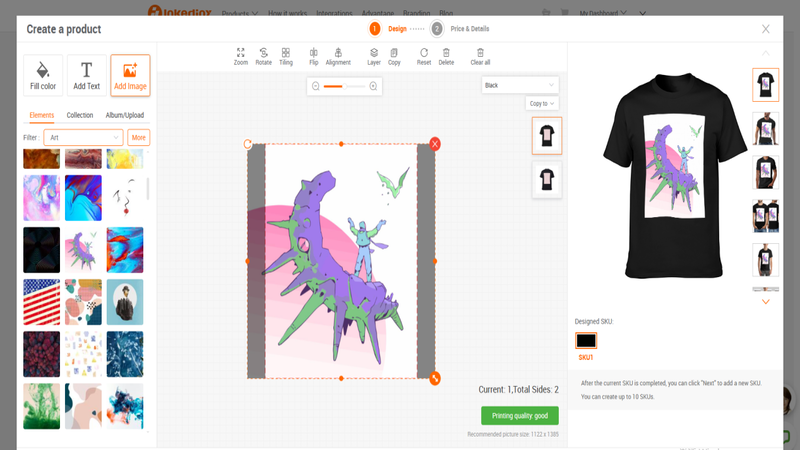This screenshot has height=450, width=800.
Task: Open the Layer tool
Action: click(x=374, y=56)
